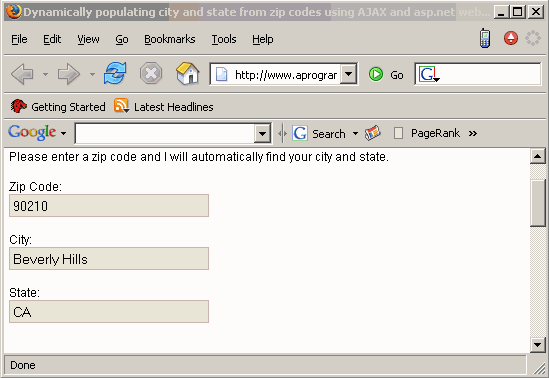The image size is (549, 378).
Task: Click the Go button label
Action: [x=397, y=75]
